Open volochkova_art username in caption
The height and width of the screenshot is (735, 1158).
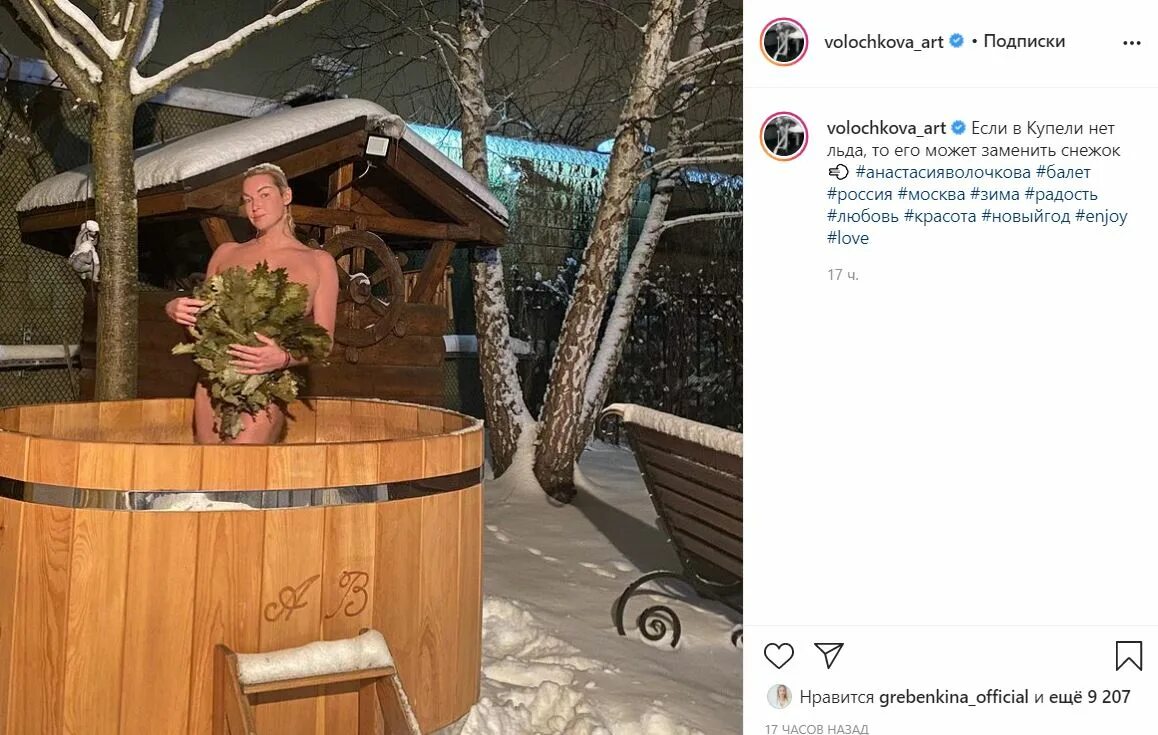886,129
